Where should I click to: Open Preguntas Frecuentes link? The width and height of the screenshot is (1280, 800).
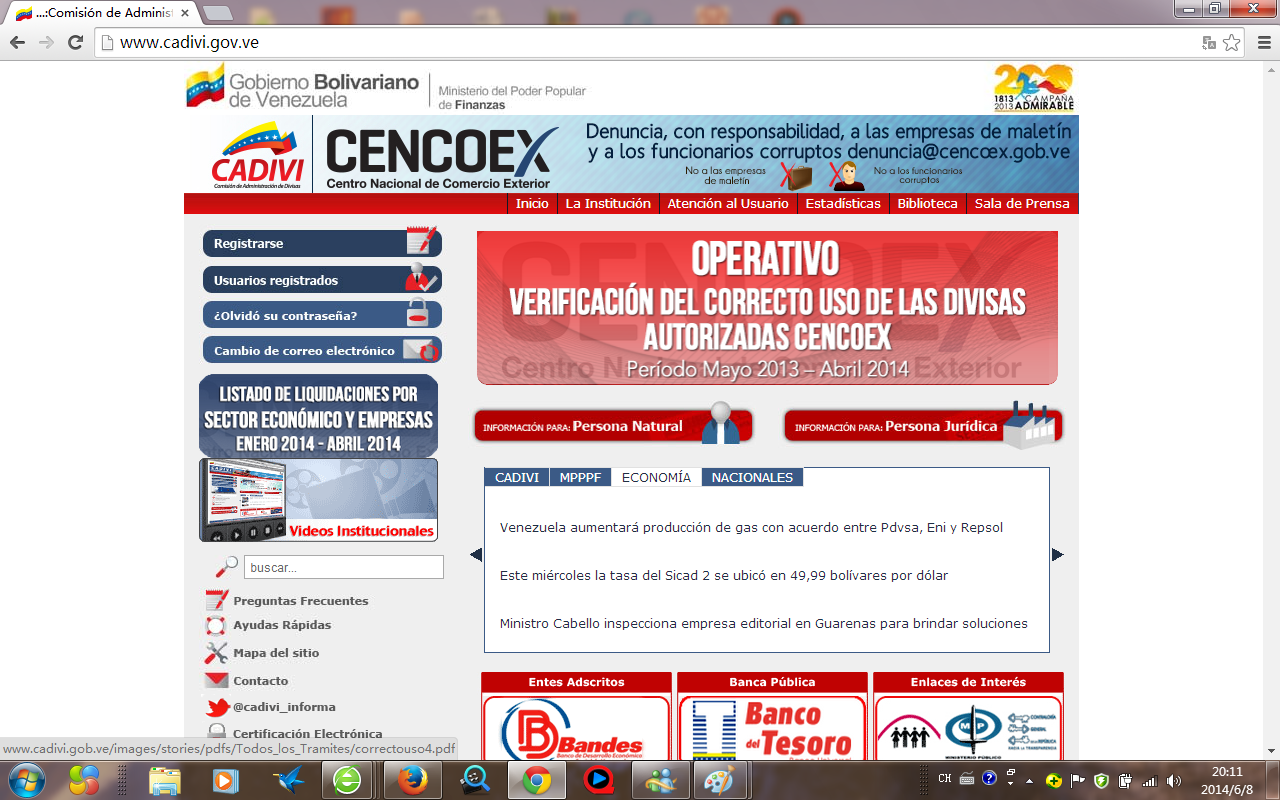301,600
